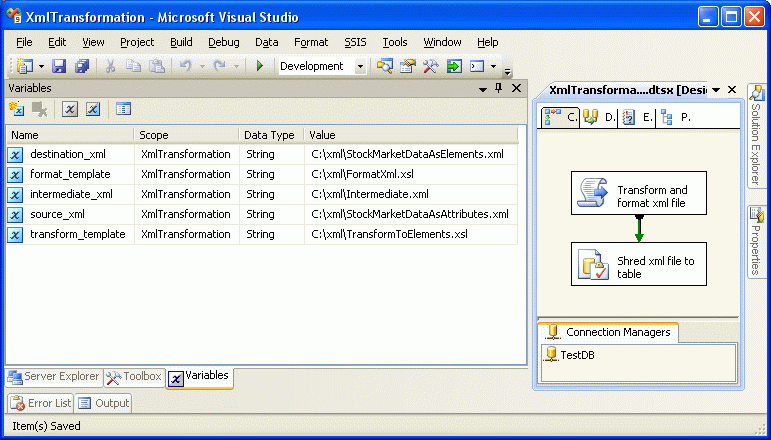
Task: Click the Properties Window toolbar icon
Action: coord(408,66)
